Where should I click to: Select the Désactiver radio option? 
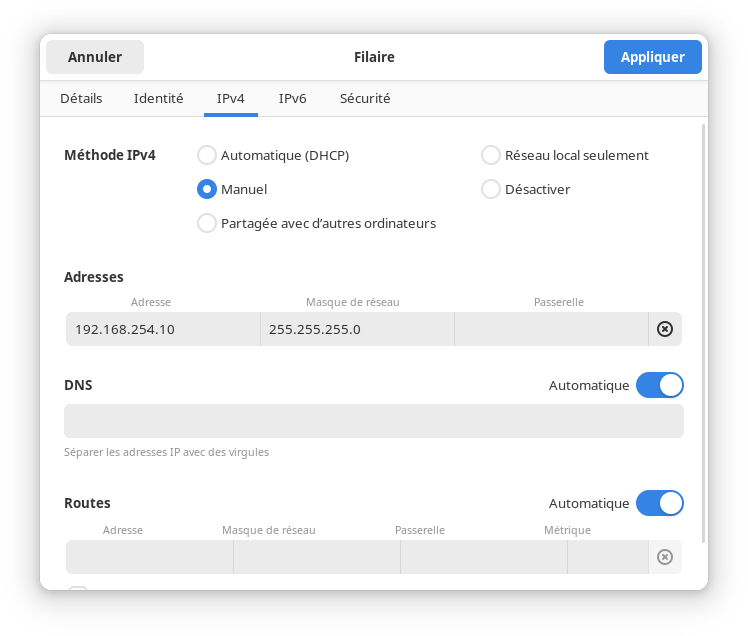[526, 189]
